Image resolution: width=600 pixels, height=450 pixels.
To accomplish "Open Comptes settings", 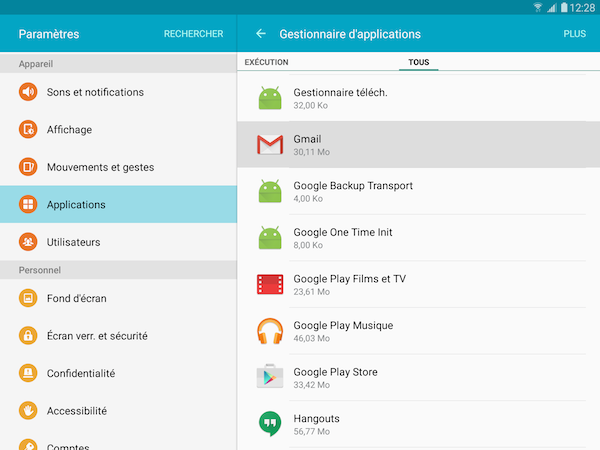I will coord(118,440).
